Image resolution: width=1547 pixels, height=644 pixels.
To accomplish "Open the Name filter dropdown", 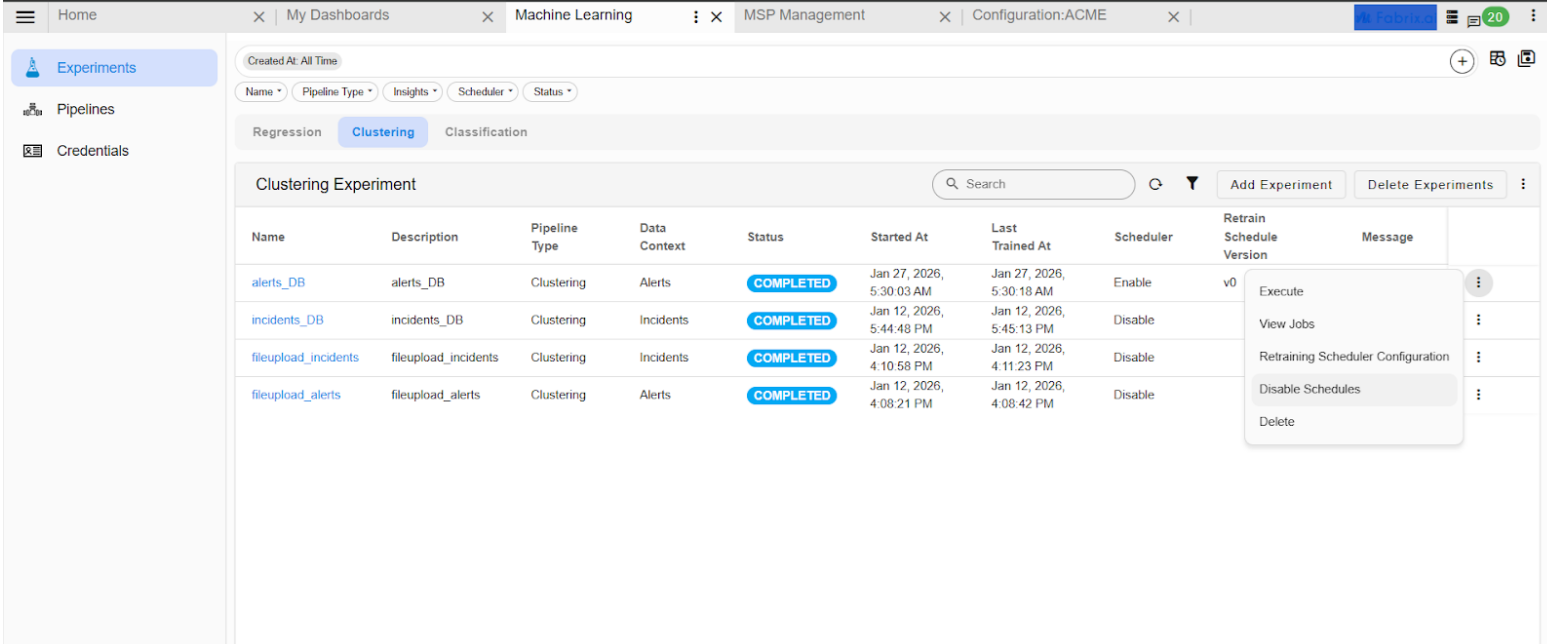I will coord(261,91).
